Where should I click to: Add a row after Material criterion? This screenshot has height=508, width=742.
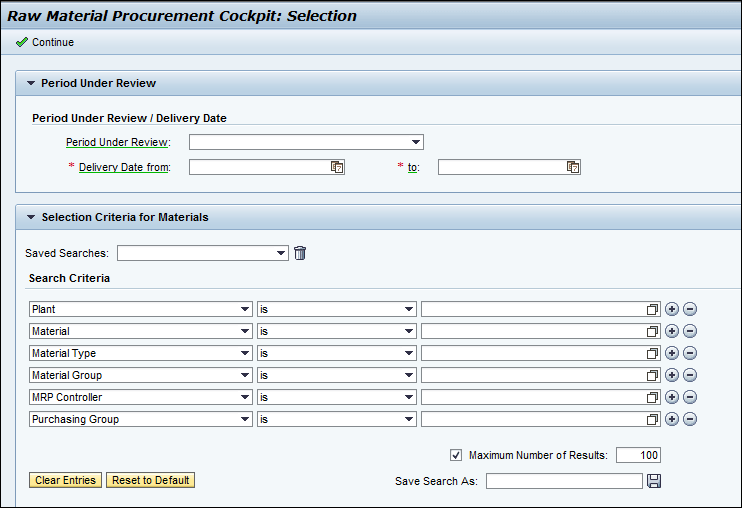(x=672, y=332)
